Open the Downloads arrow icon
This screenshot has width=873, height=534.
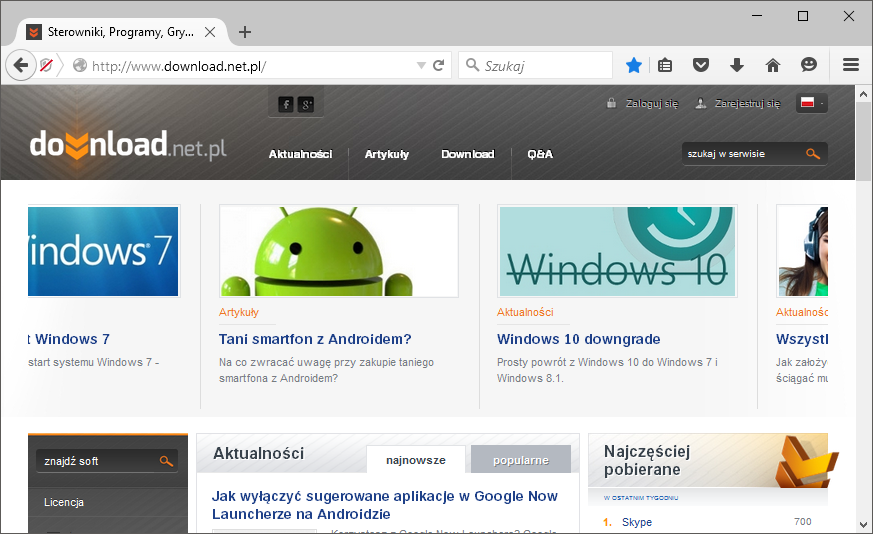pyautogui.click(x=737, y=66)
